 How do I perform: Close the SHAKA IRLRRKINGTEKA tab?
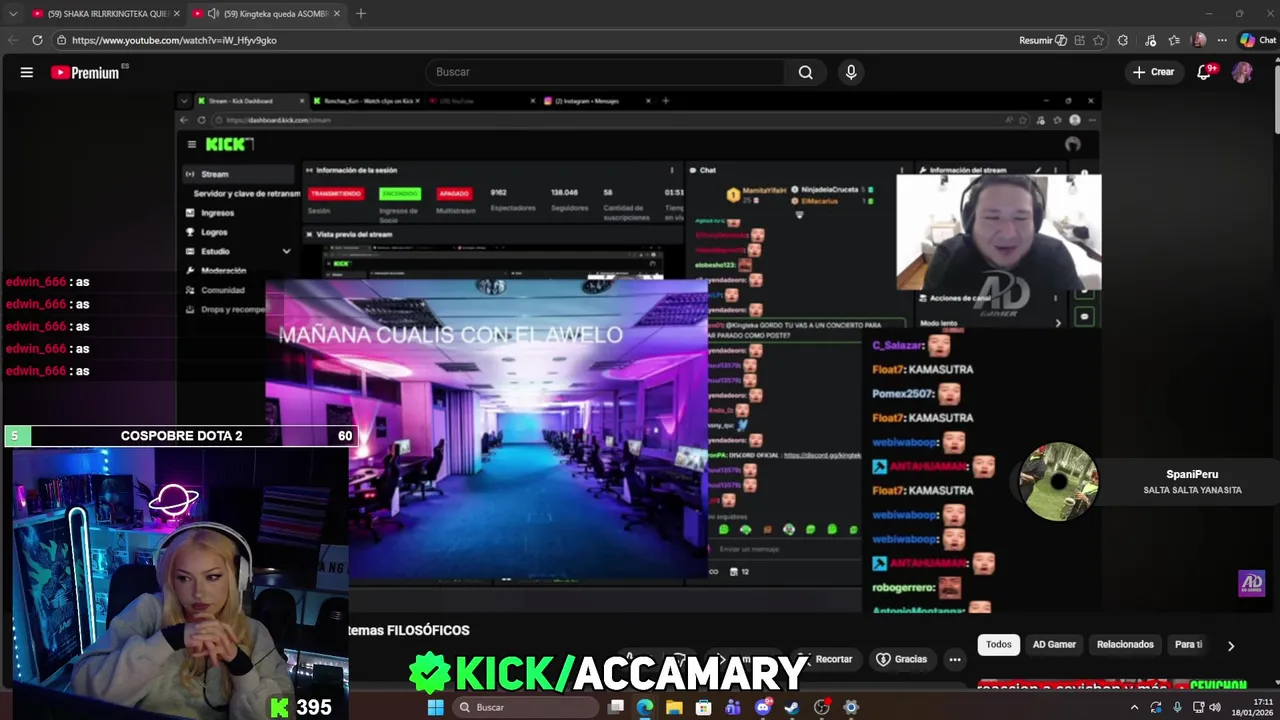(176, 14)
